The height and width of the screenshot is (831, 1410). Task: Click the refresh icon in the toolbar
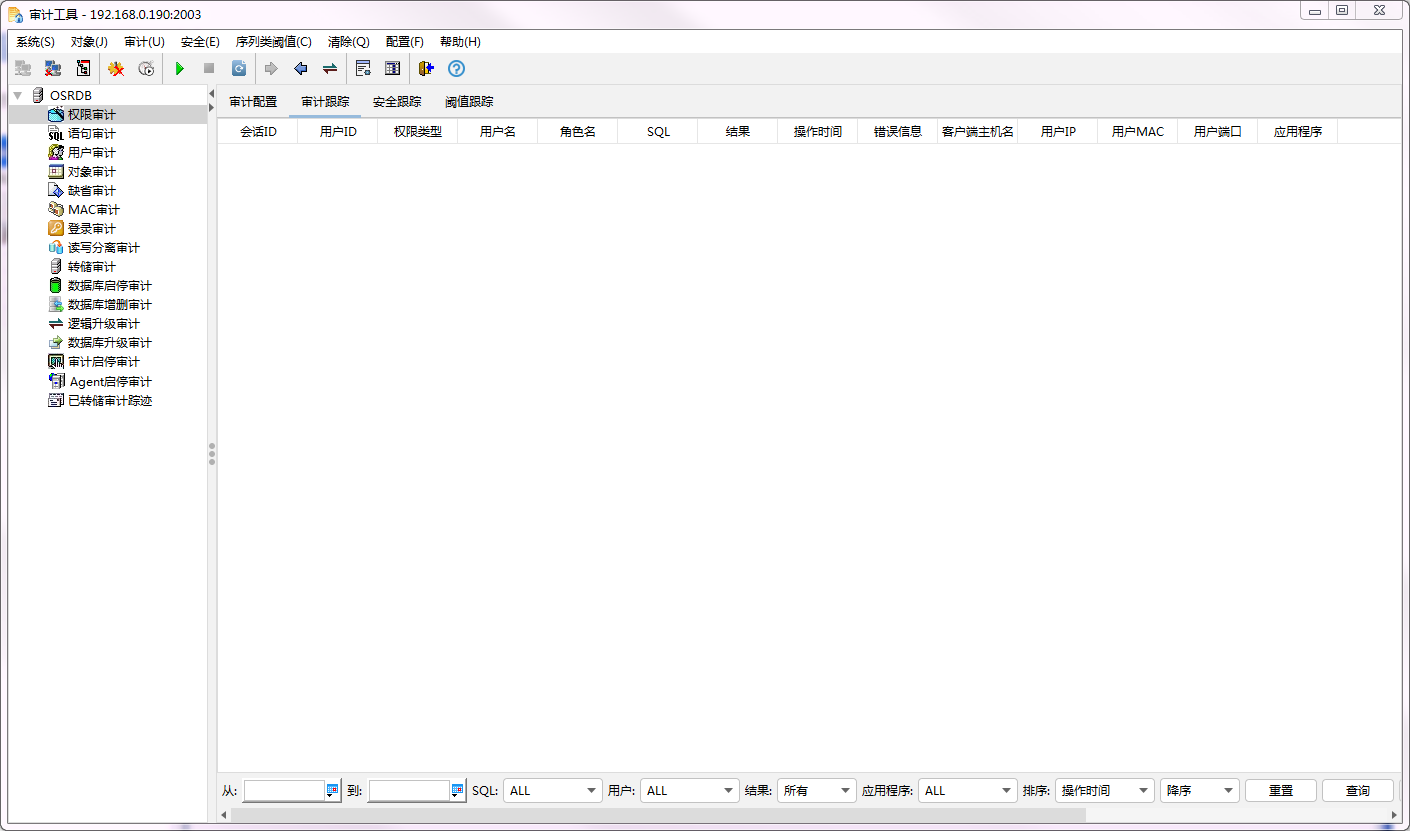click(239, 69)
